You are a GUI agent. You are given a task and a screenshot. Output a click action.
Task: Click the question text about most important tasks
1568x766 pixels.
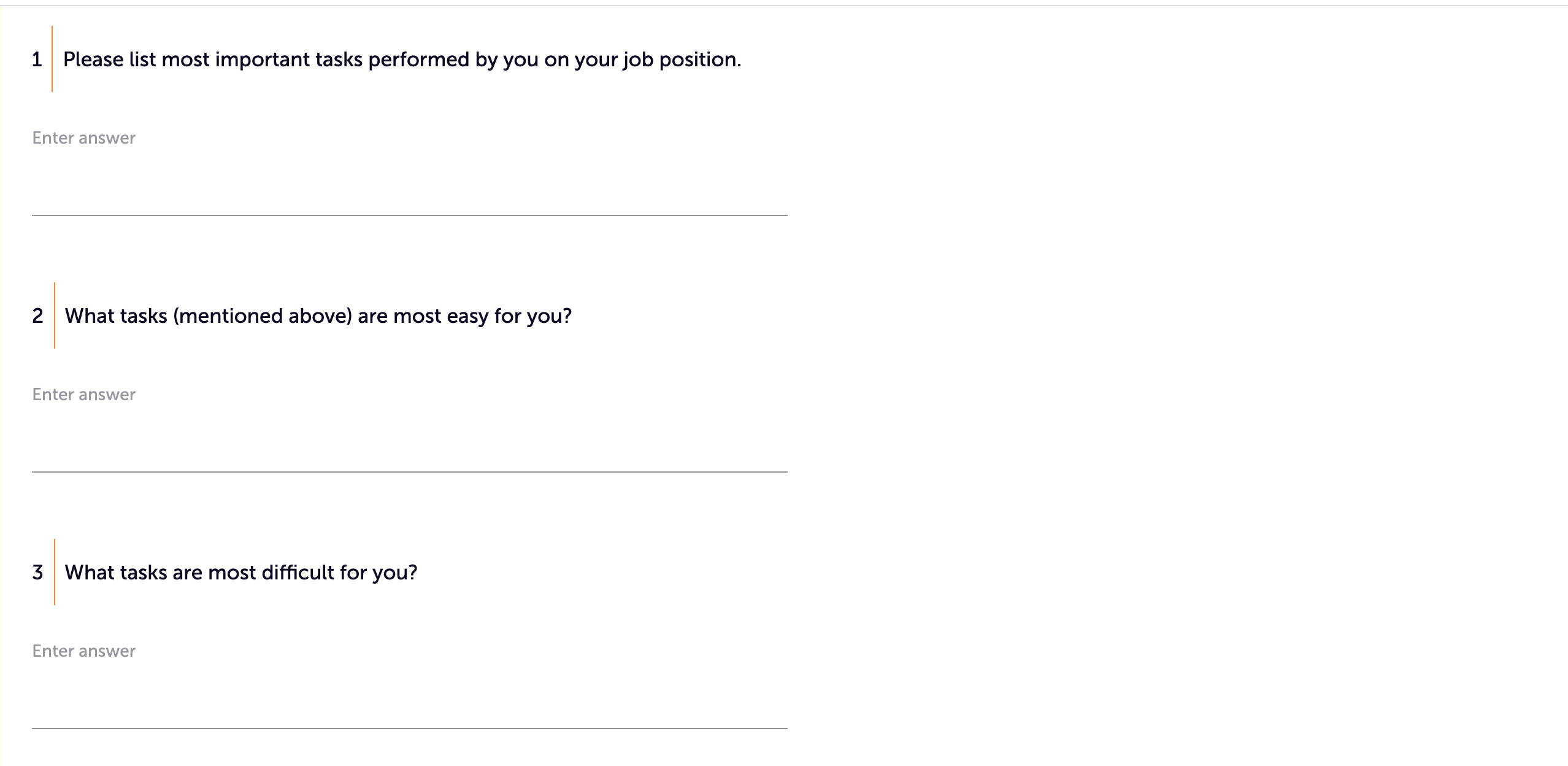[x=402, y=60]
